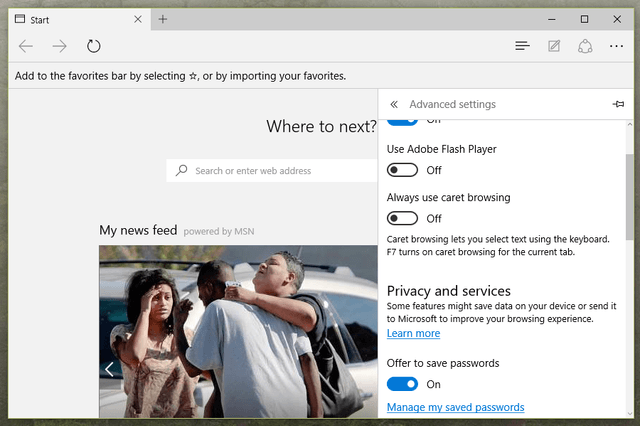640x426 pixels.
Task: Open the Share icon in toolbar
Action: point(585,46)
